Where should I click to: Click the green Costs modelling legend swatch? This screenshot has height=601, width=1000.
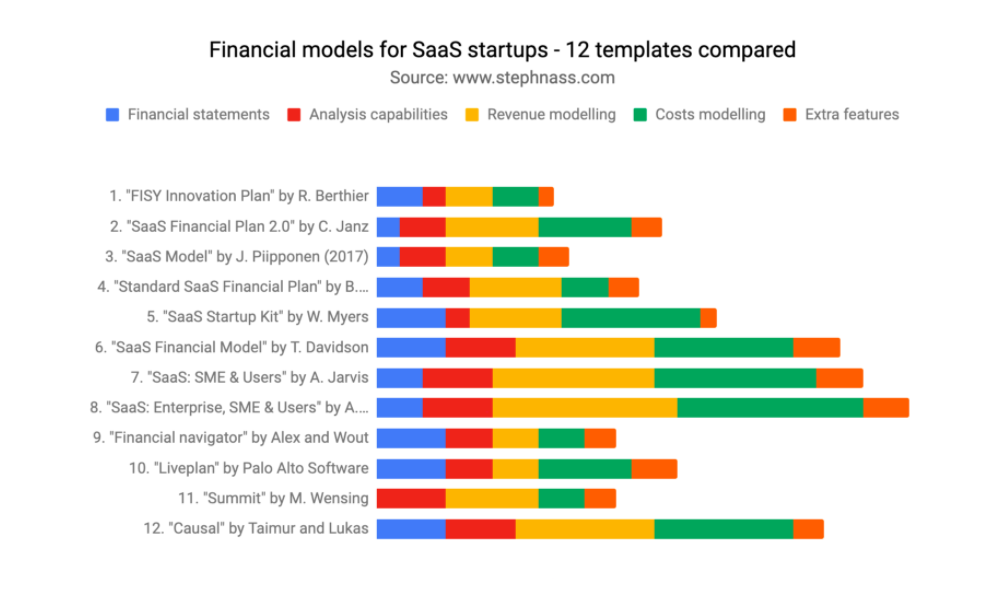(640, 115)
